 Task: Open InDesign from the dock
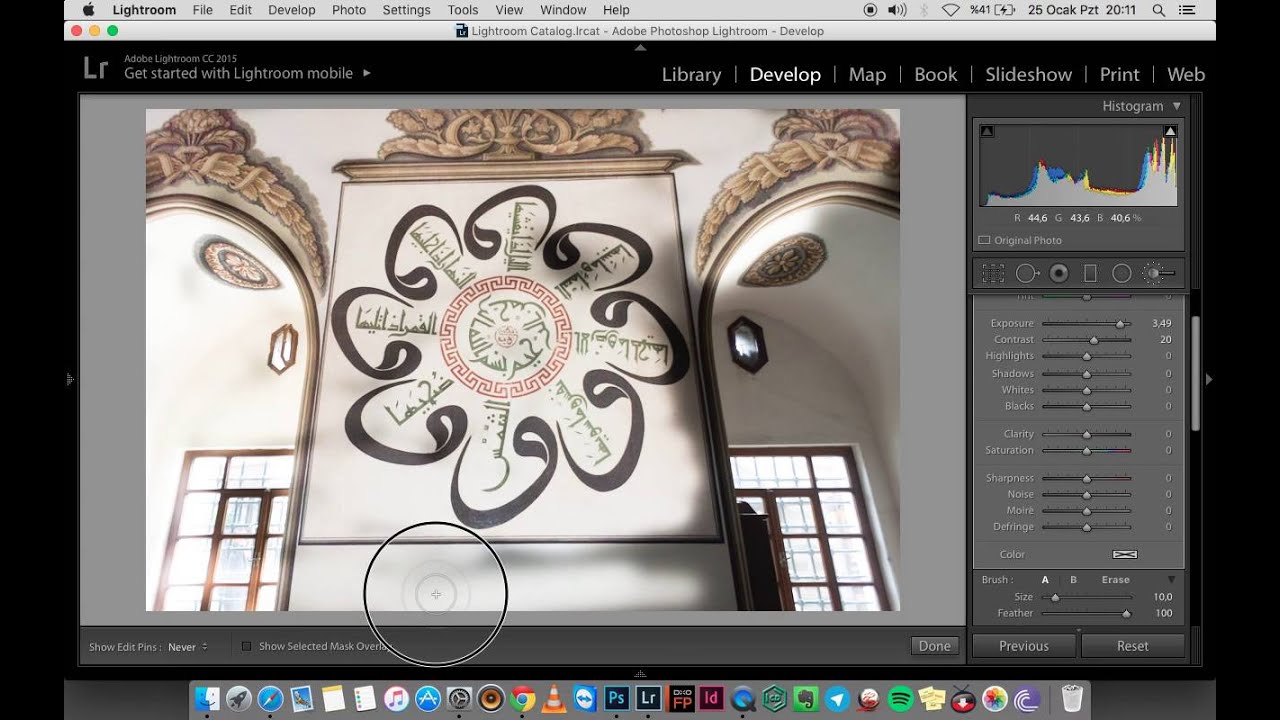[712, 698]
